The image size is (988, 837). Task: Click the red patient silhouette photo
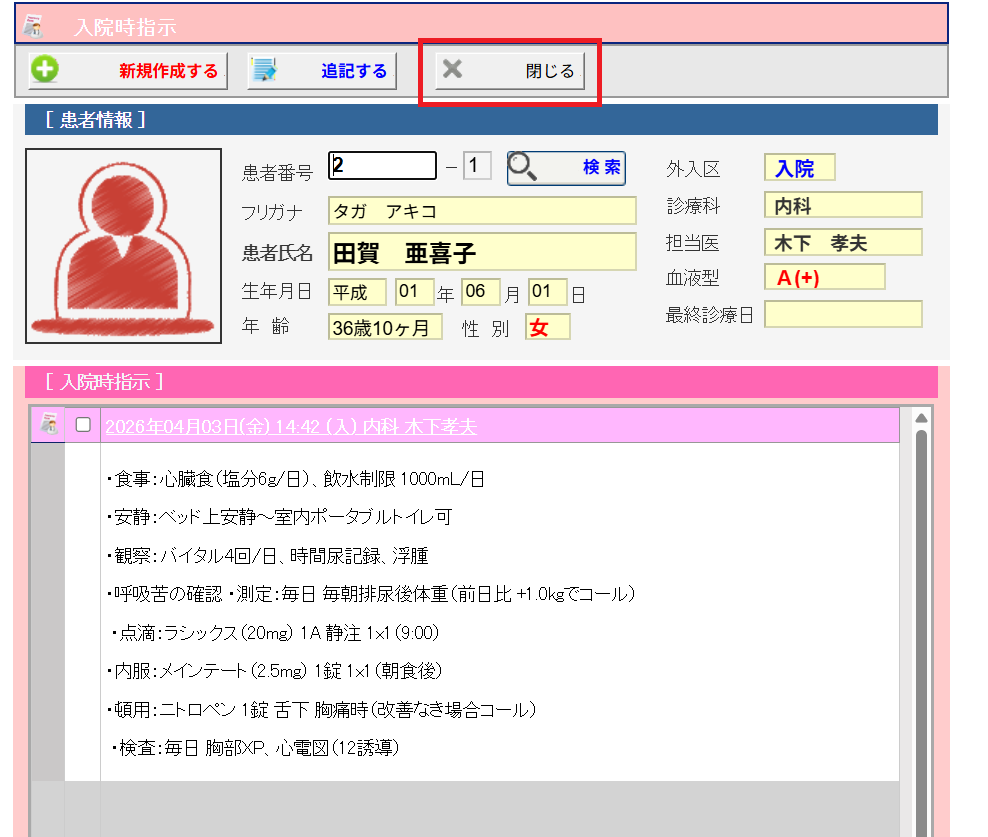pyautogui.click(x=123, y=246)
